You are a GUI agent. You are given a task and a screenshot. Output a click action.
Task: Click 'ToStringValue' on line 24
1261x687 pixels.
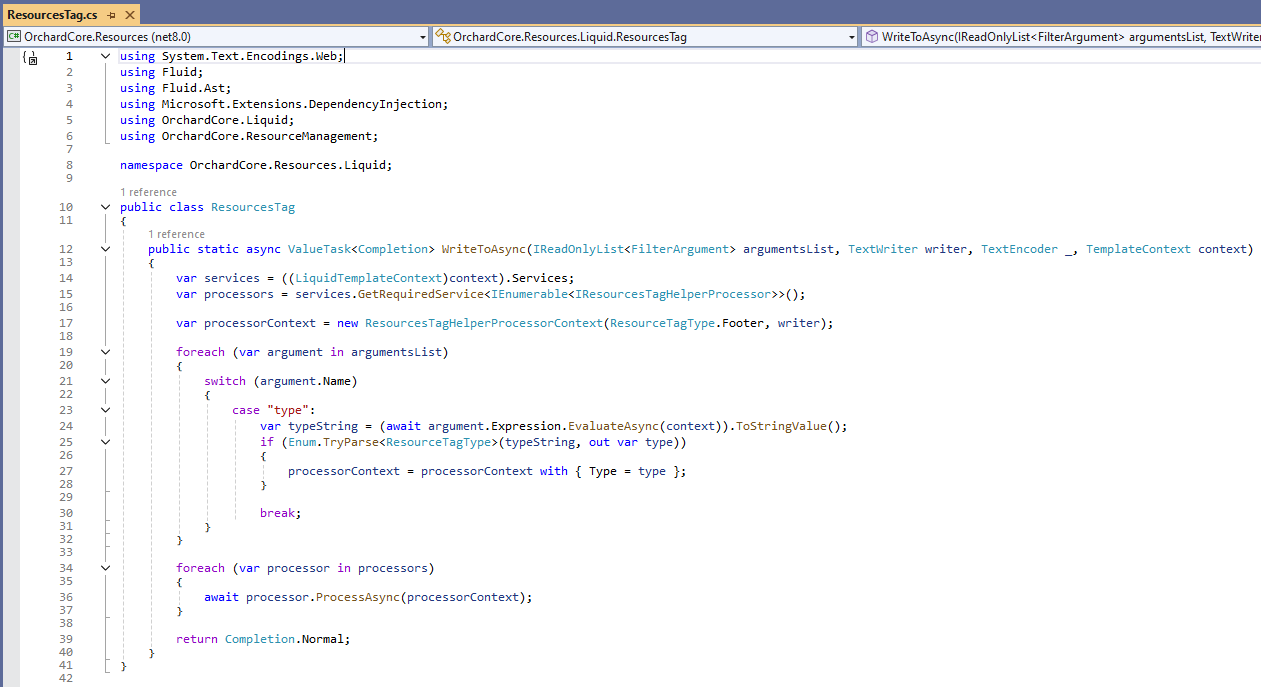(x=781, y=426)
